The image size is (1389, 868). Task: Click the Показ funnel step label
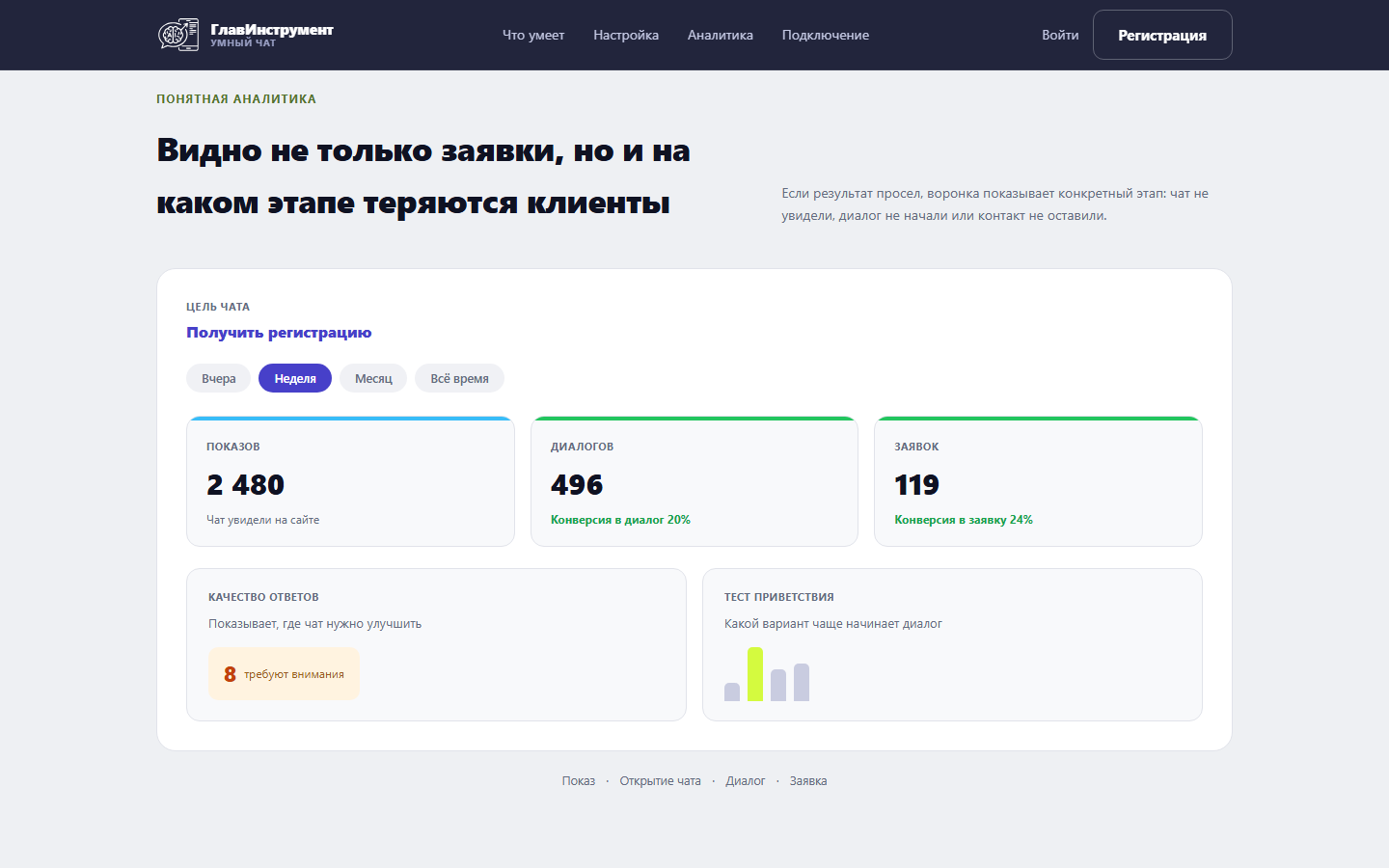(579, 781)
